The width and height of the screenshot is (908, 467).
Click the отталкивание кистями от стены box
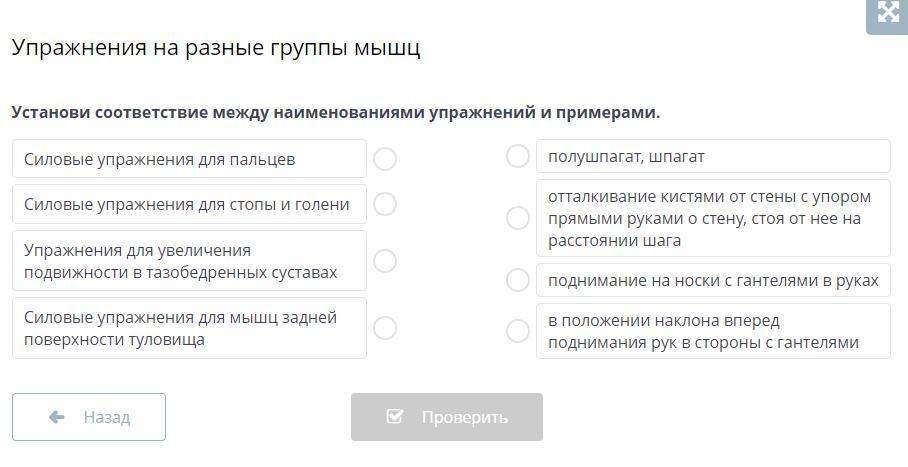click(x=712, y=218)
